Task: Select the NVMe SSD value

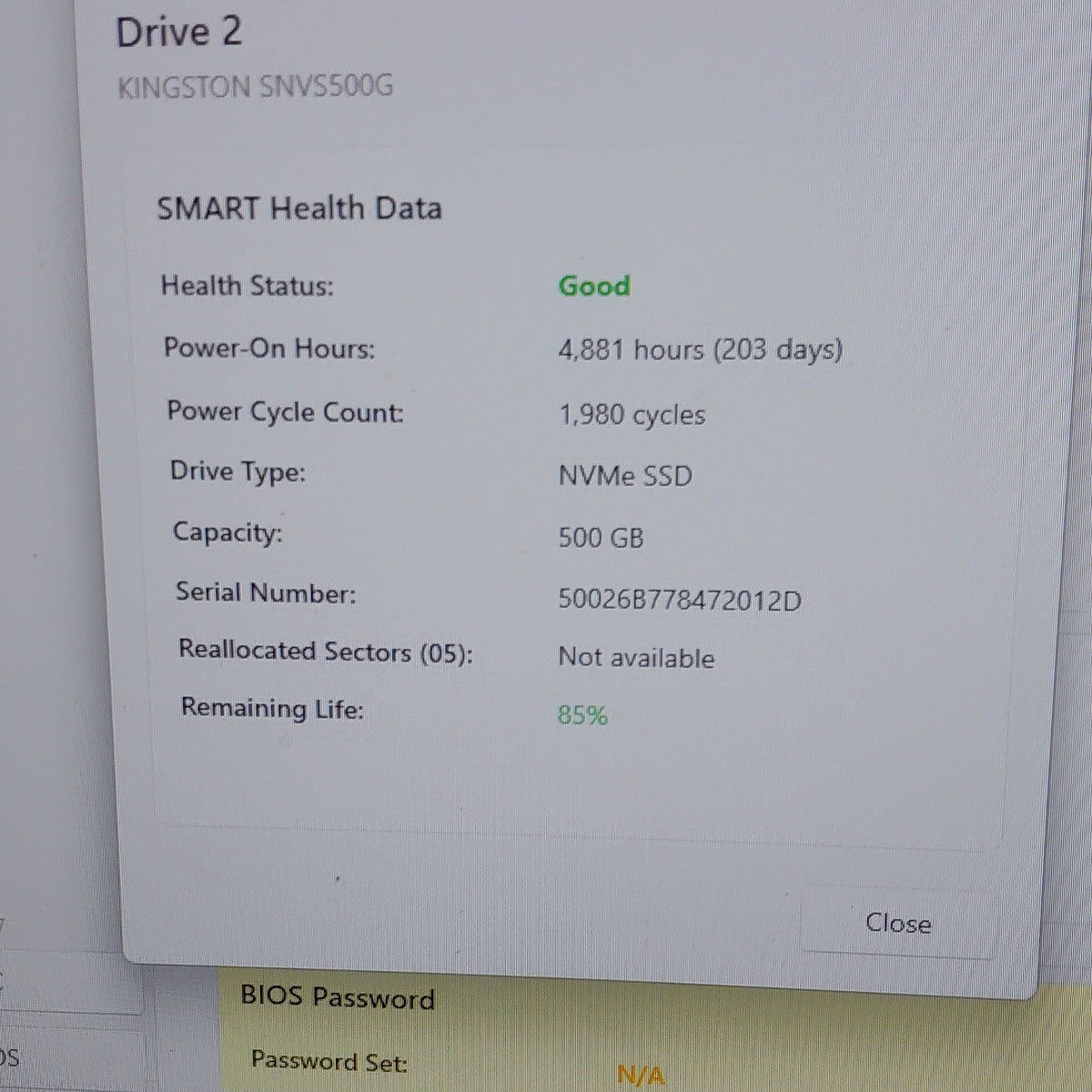Action: [625, 476]
